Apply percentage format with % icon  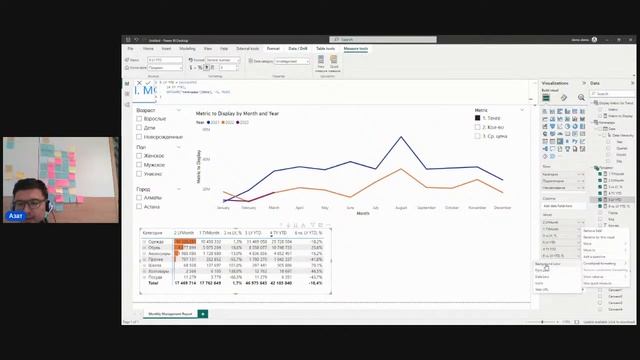click(200, 67)
